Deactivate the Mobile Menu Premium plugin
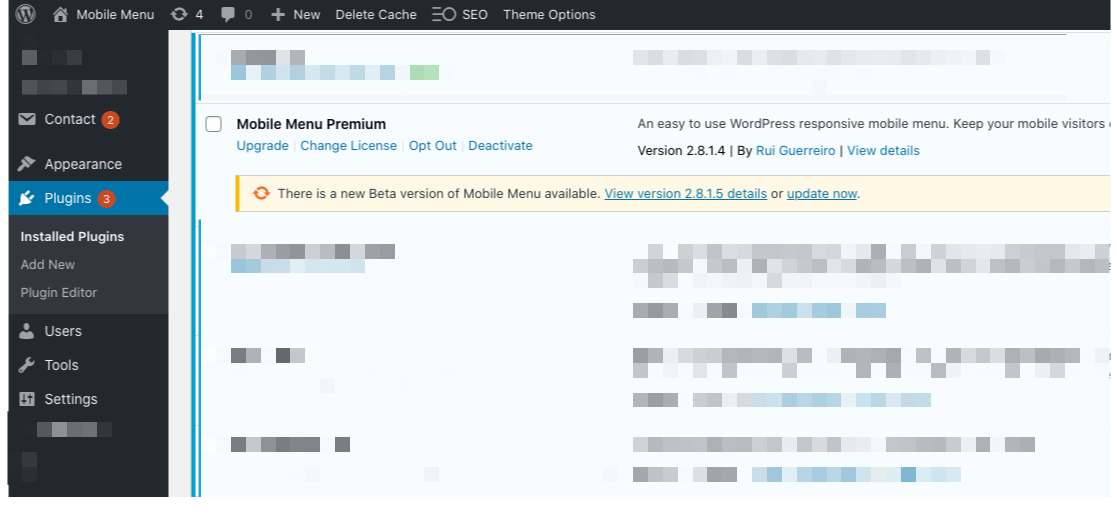This screenshot has height=517, width=1117. pos(500,145)
